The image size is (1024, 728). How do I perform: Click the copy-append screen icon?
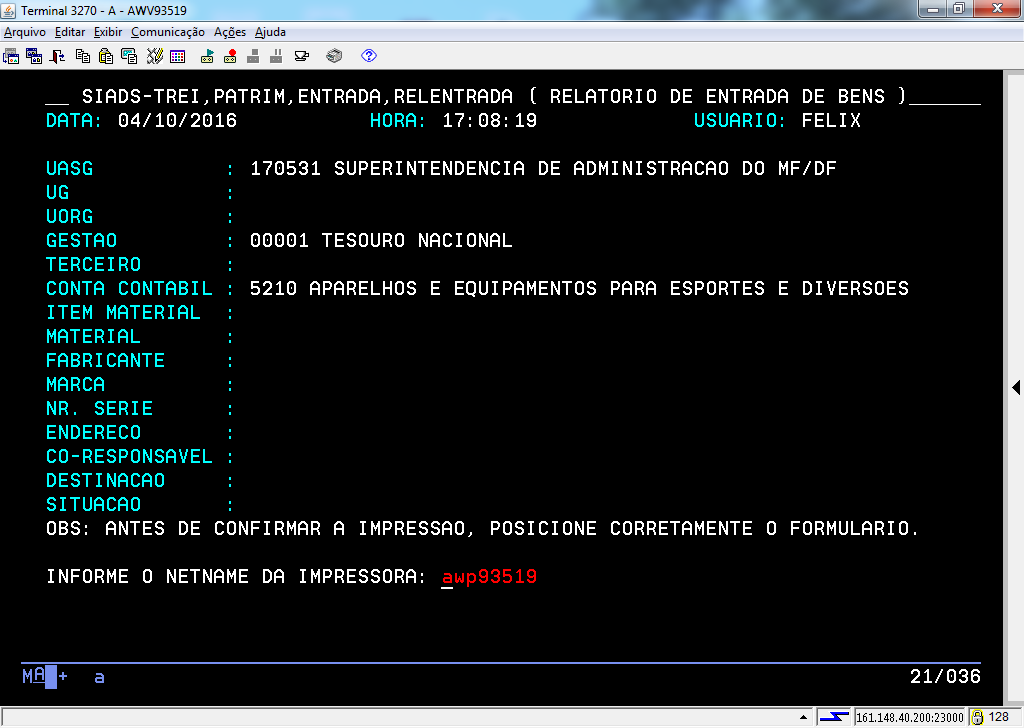point(129,56)
